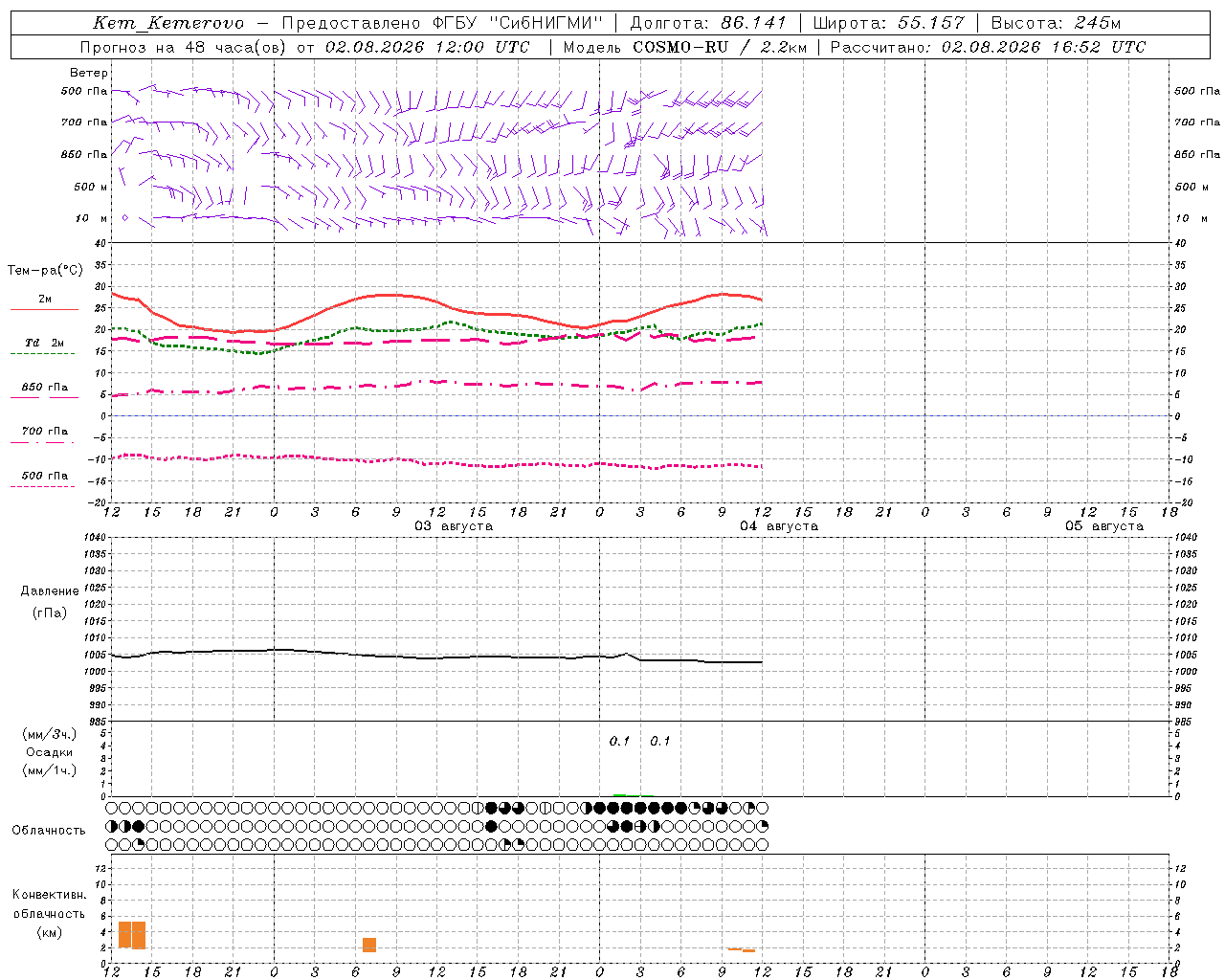Click the green precipitation mark under first 0.1 label
Viewport: 1225px width, 980px height.
619,794
